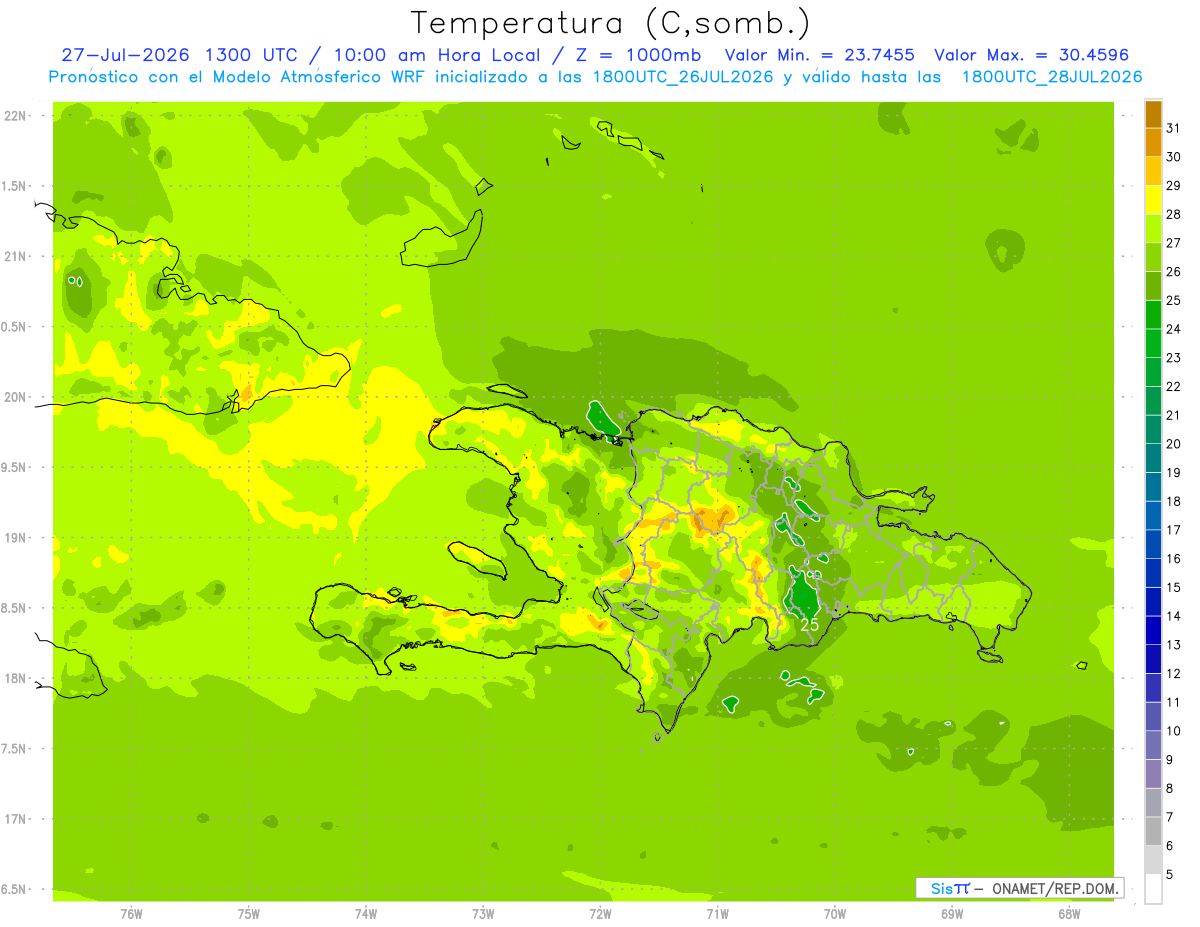
Task: Click the SisPI – ONAMET/REP.DOM. label
Action: (1020, 888)
